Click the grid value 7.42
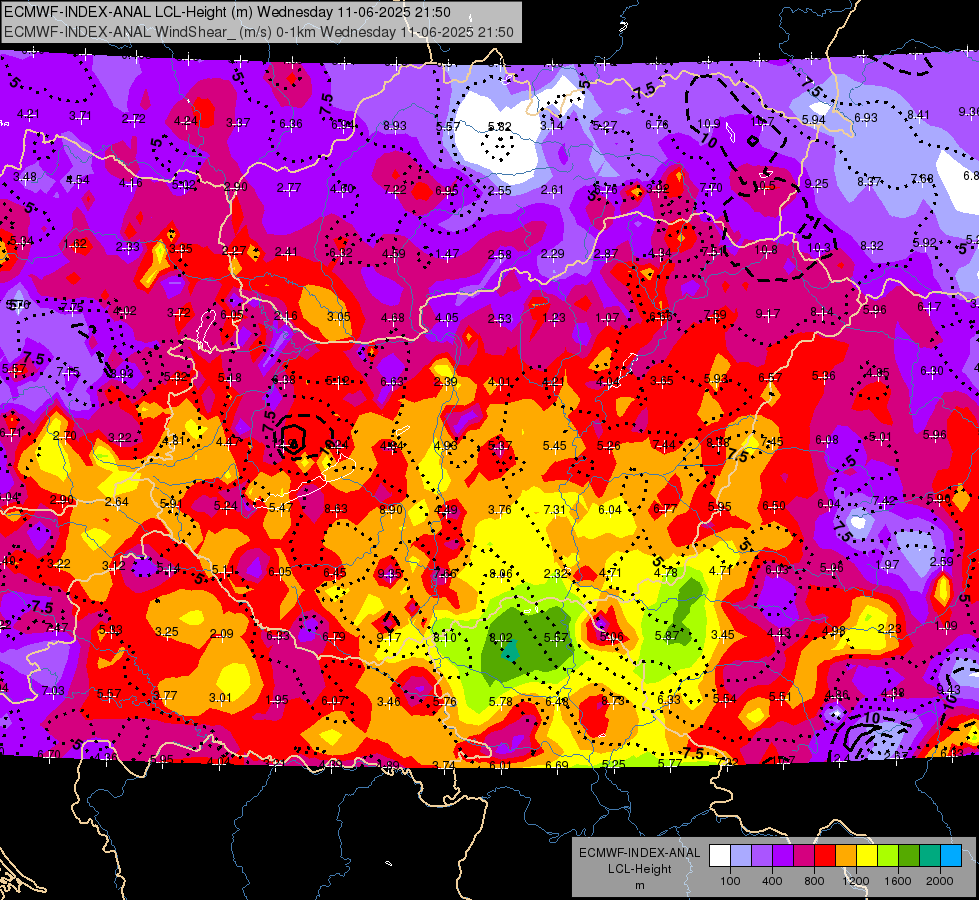 [884, 500]
